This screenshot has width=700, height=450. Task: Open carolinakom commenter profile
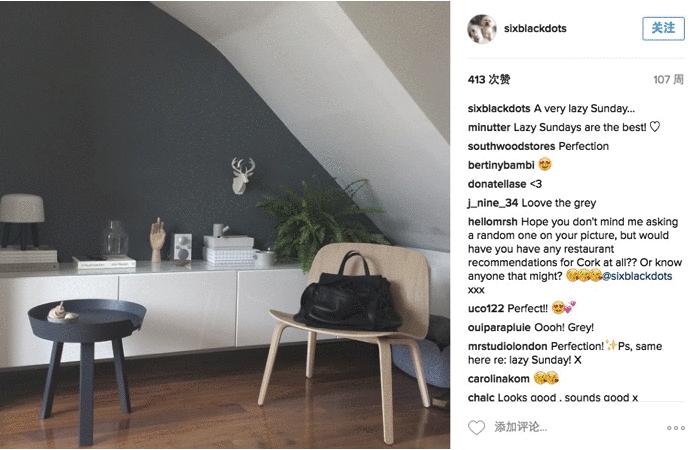(x=498, y=379)
